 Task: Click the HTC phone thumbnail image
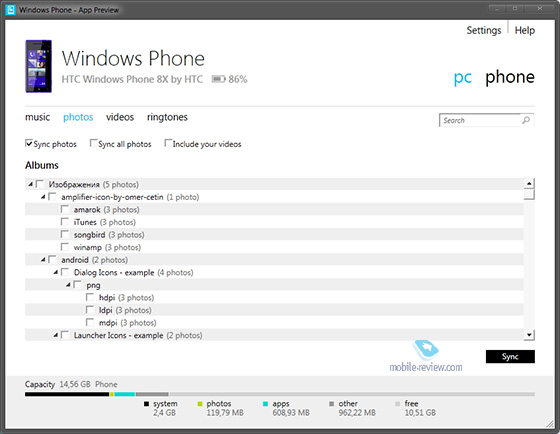tap(39, 66)
